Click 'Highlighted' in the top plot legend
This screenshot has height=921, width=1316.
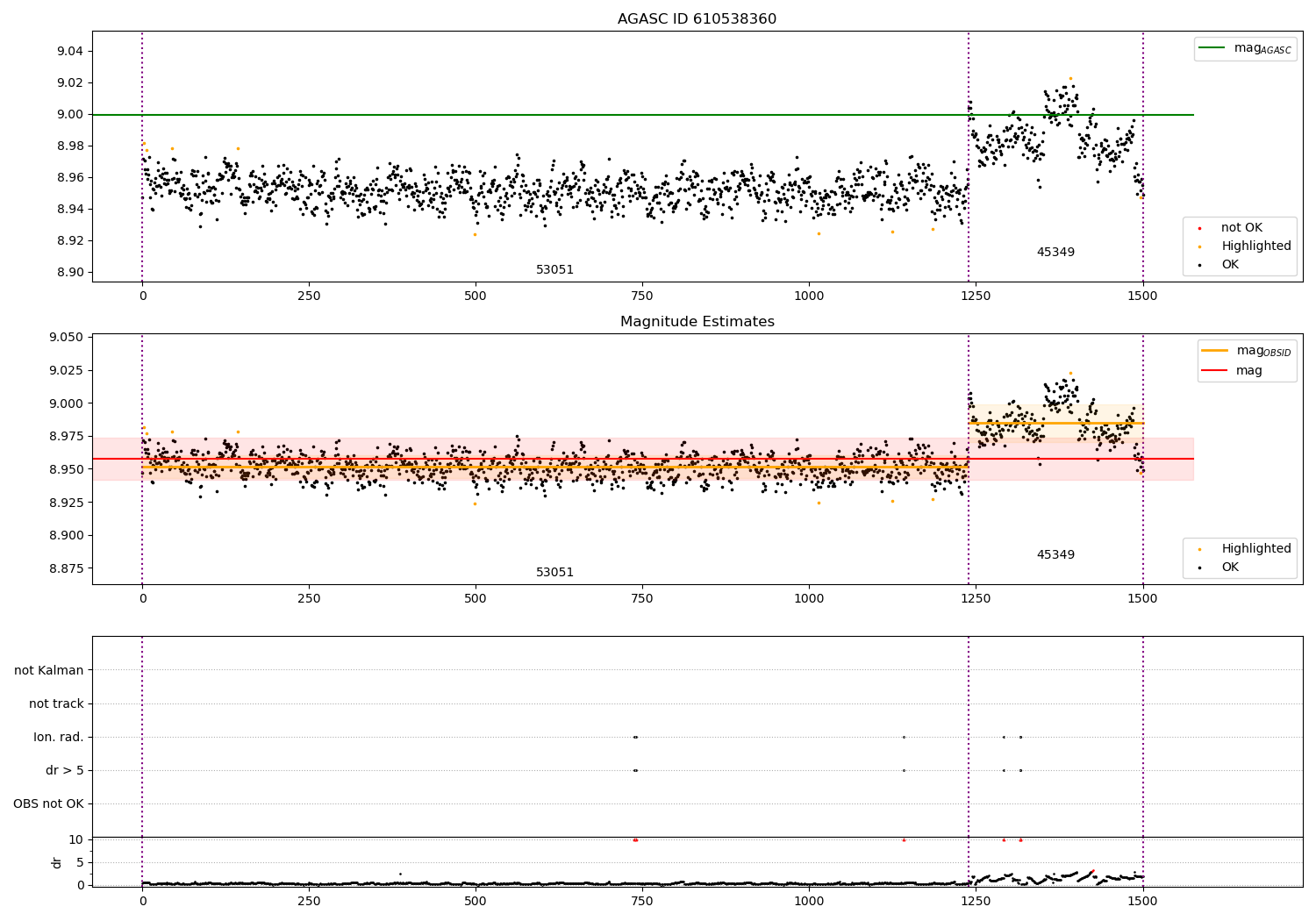[x=1256, y=246]
